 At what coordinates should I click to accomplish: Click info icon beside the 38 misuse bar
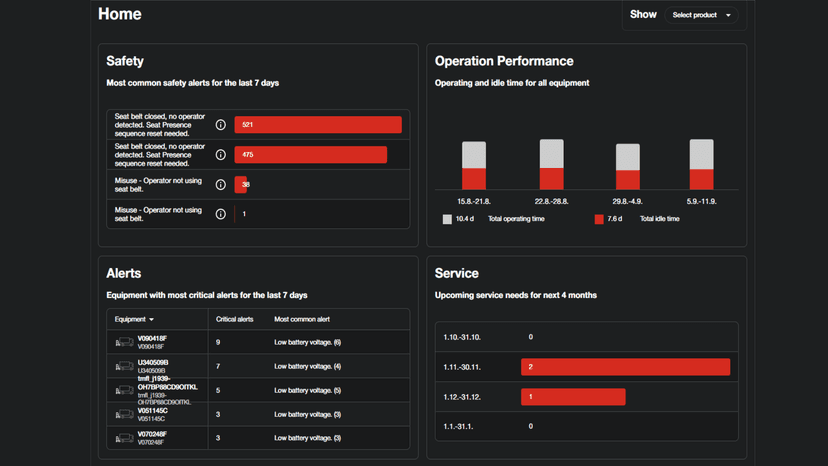coord(221,185)
